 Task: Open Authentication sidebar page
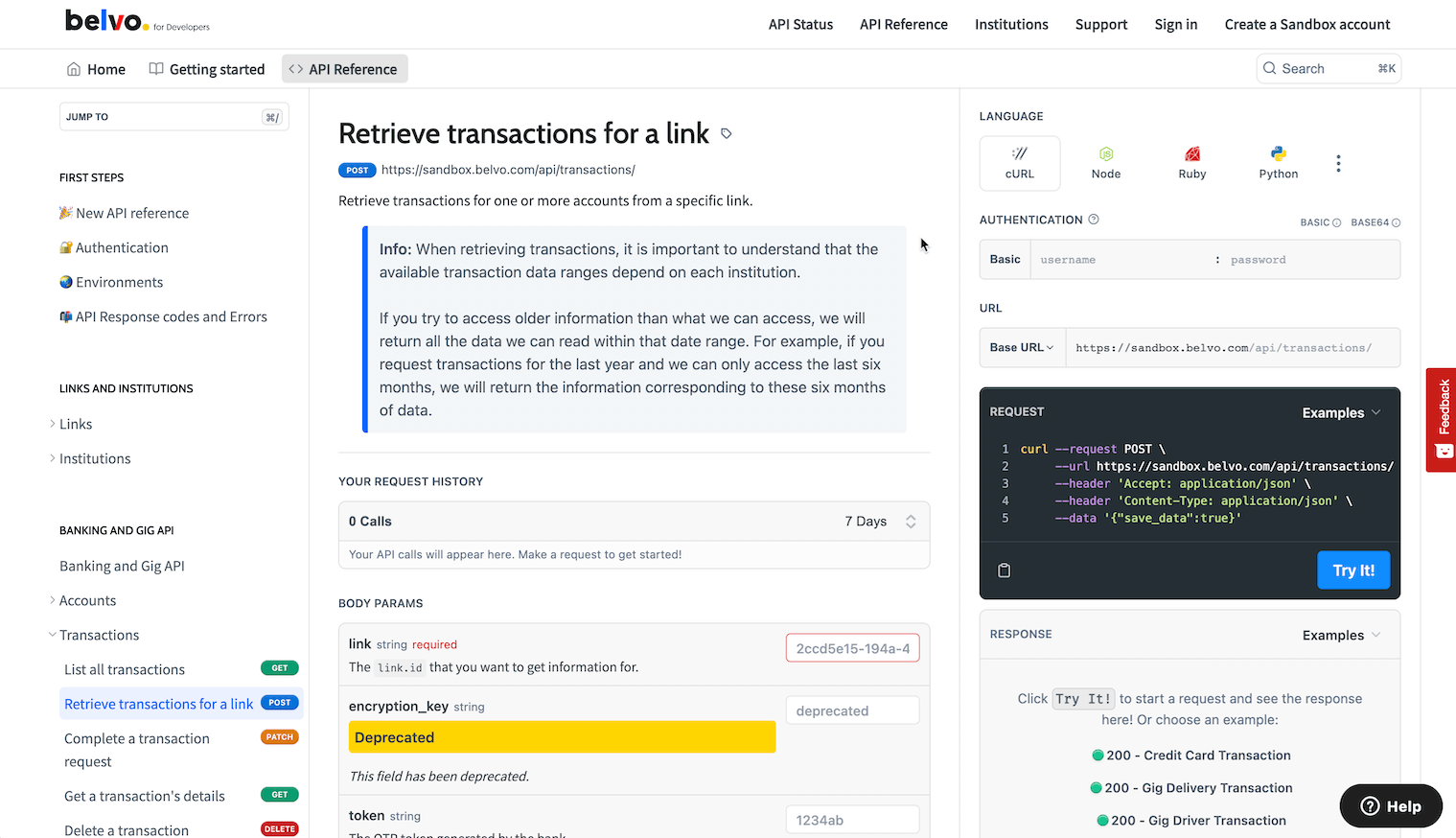pos(114,247)
